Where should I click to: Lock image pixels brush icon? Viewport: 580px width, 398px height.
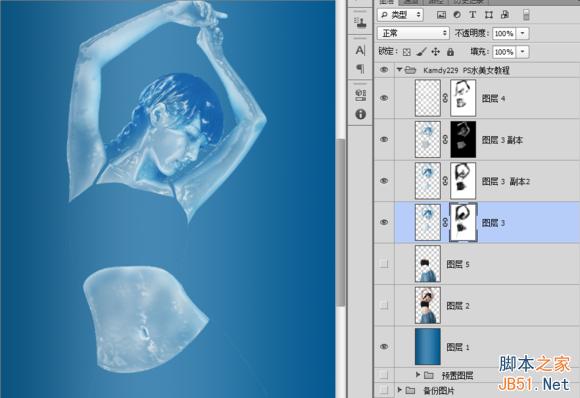(x=421, y=52)
